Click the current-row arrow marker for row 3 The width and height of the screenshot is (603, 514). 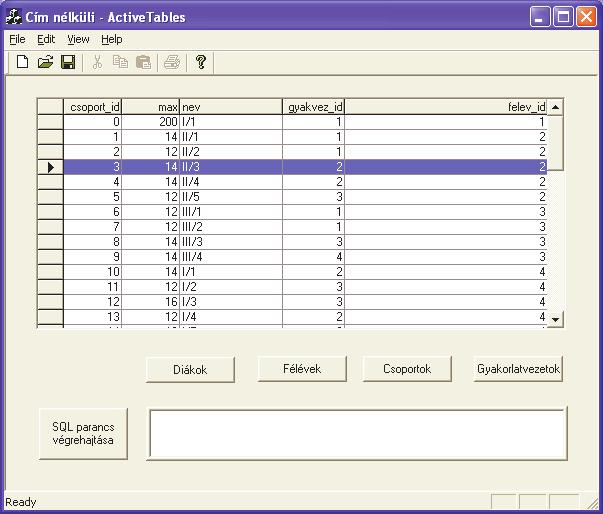(x=50, y=167)
